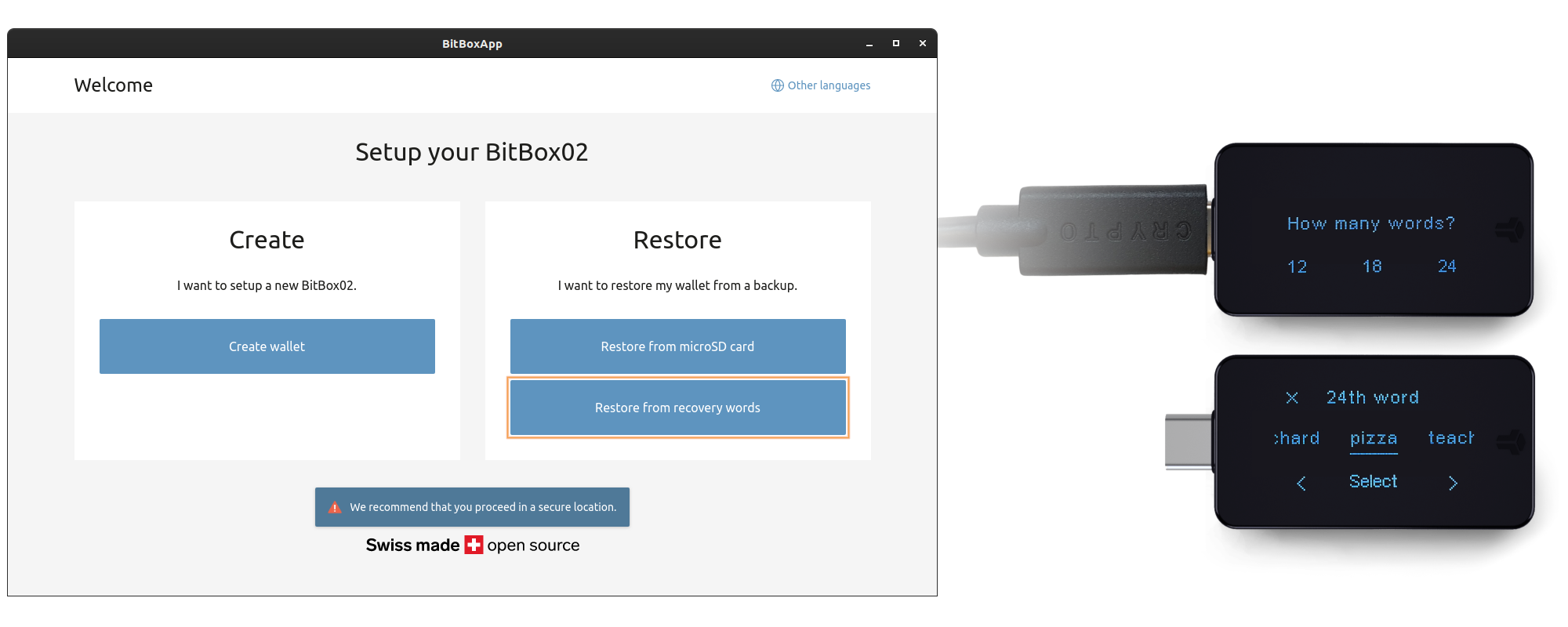Click the '24th word' device title
Viewport: 1568px width, 627px height.
(1372, 398)
